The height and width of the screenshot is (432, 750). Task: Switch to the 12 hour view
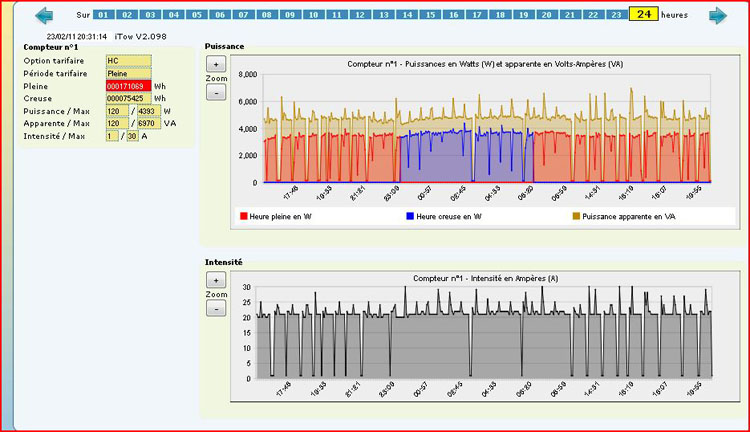point(360,16)
